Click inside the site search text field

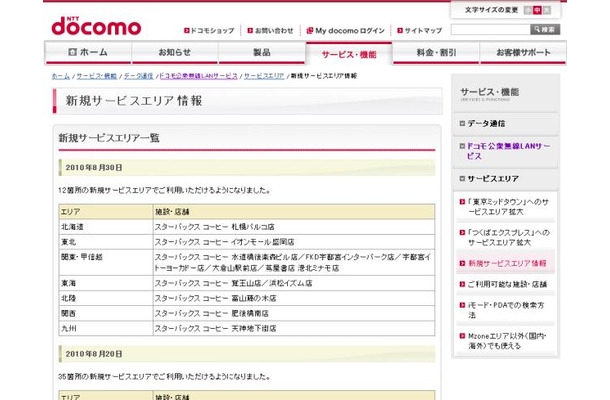(487, 30)
